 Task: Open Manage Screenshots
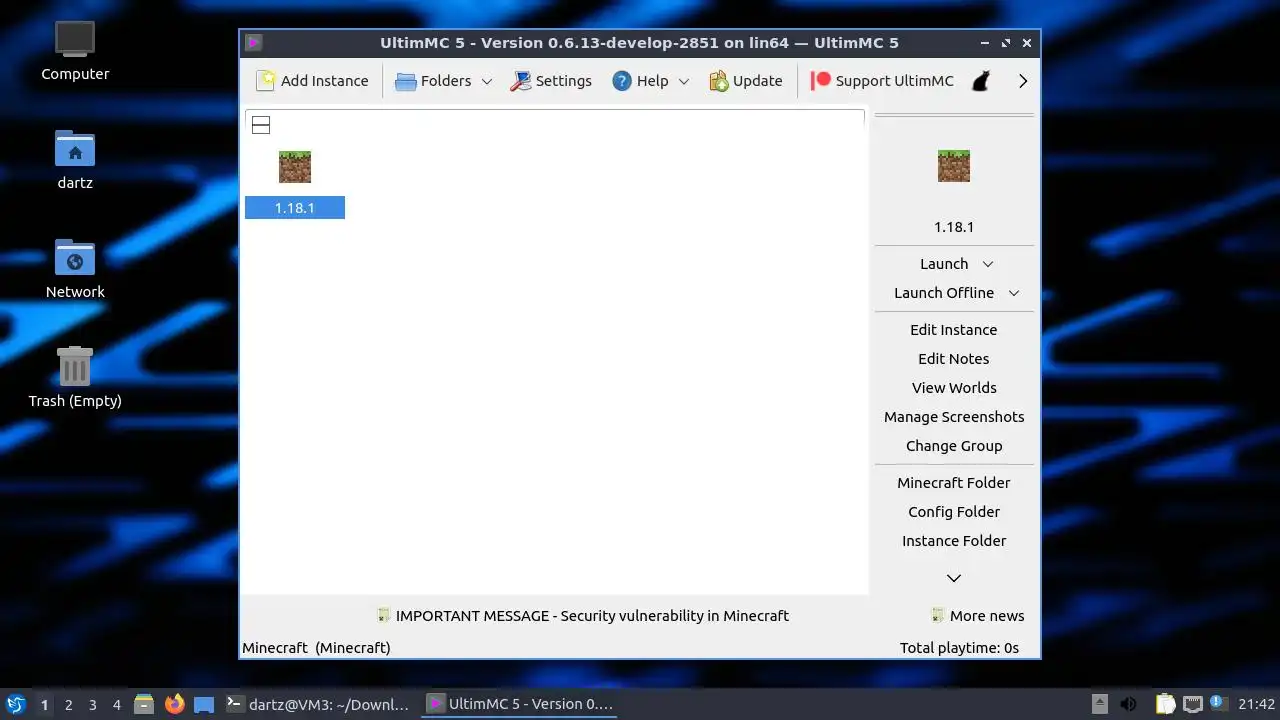click(954, 417)
